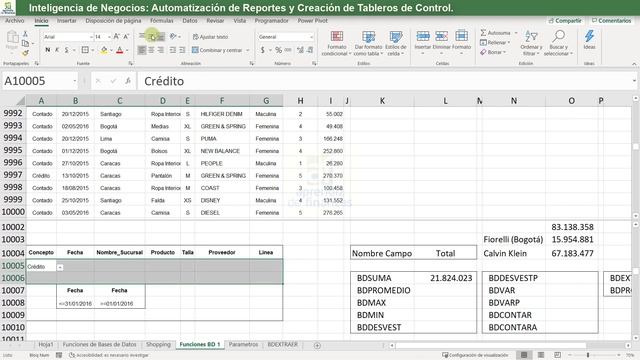Click the Compartir button
640x360 pixels.
pyautogui.click(x=565, y=20)
